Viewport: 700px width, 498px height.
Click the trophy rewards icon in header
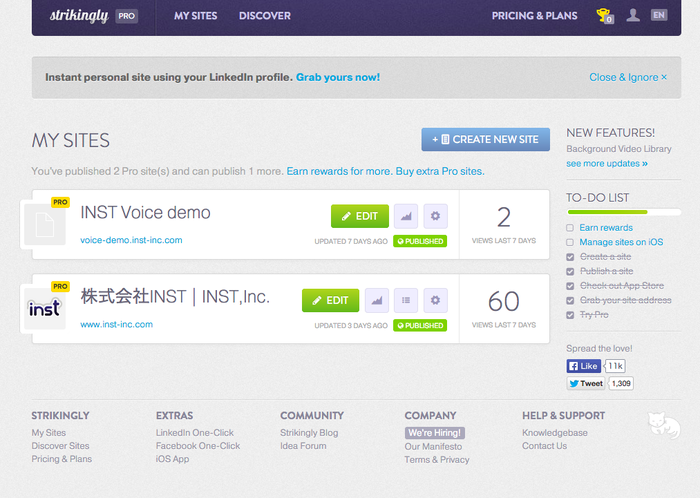604,16
